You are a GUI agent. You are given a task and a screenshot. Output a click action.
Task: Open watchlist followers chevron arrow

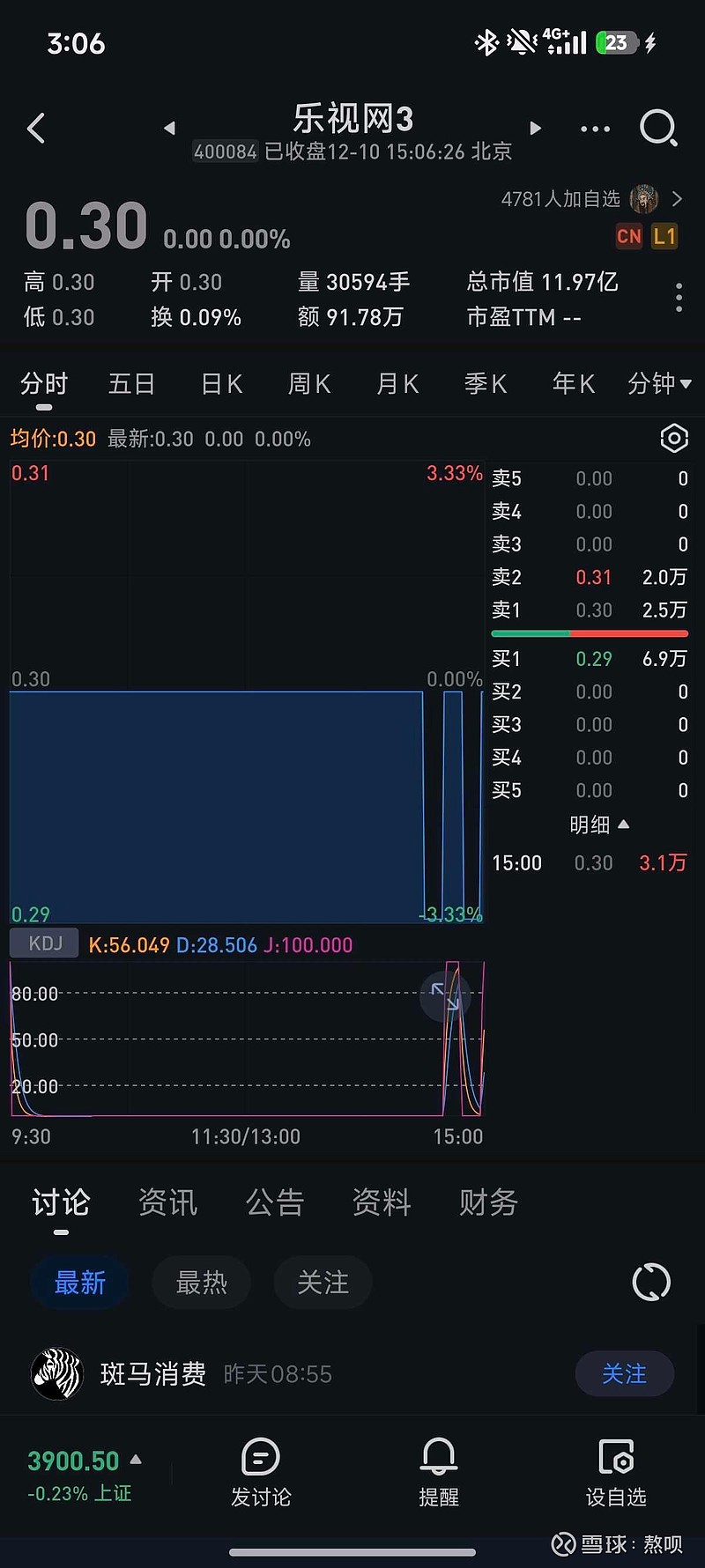coord(677,199)
